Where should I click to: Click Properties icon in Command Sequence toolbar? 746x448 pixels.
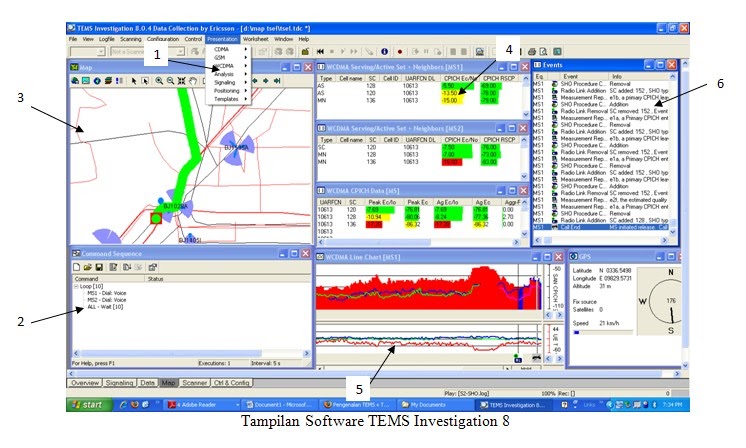tap(152, 267)
